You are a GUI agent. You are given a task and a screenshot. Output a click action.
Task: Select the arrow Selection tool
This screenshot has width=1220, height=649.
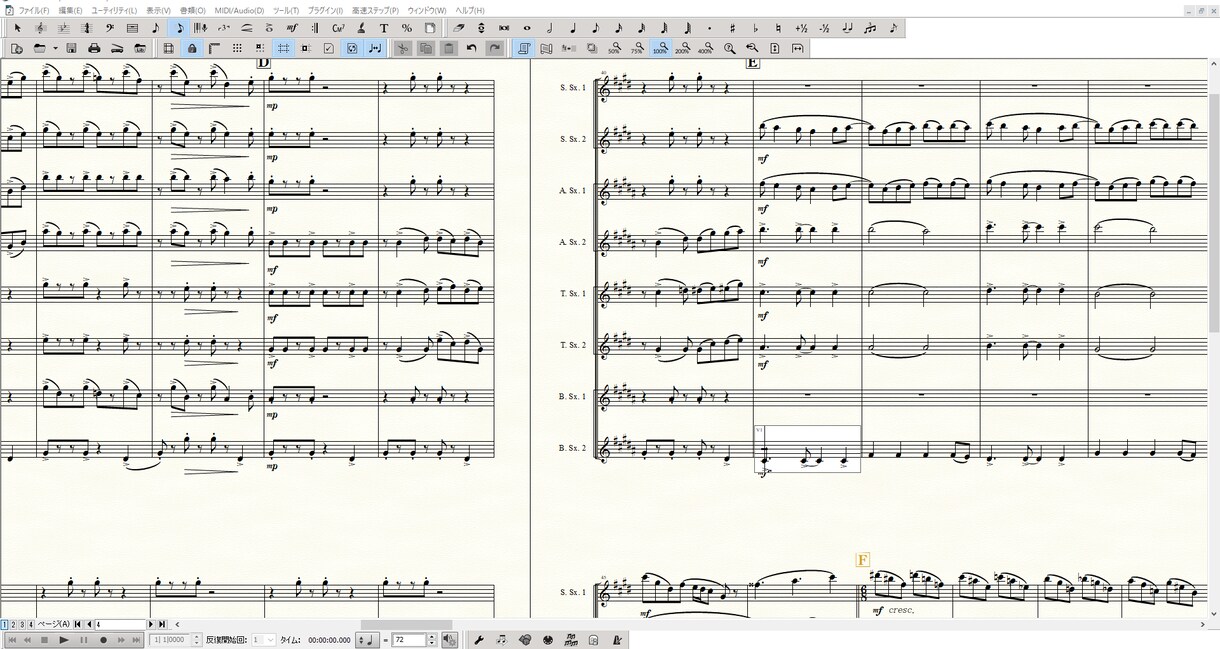(17, 28)
